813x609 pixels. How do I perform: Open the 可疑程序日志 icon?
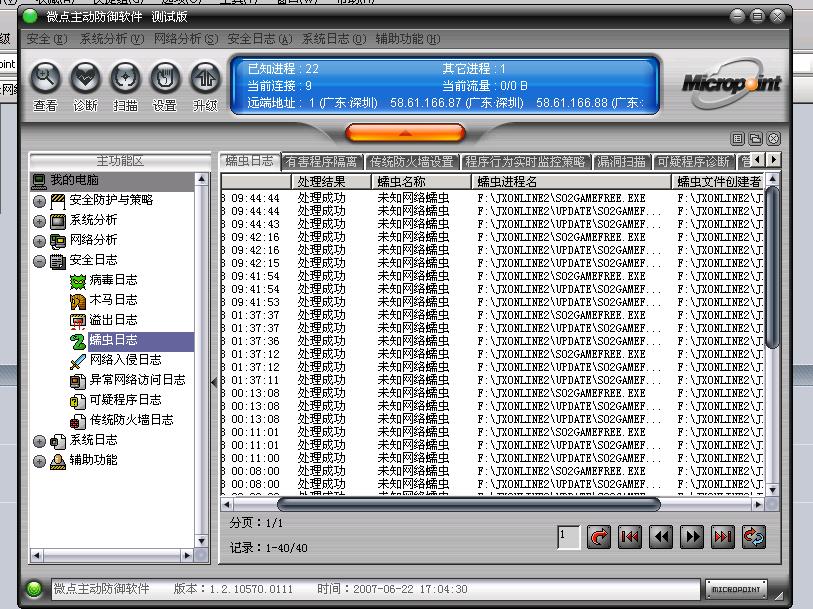(x=78, y=401)
